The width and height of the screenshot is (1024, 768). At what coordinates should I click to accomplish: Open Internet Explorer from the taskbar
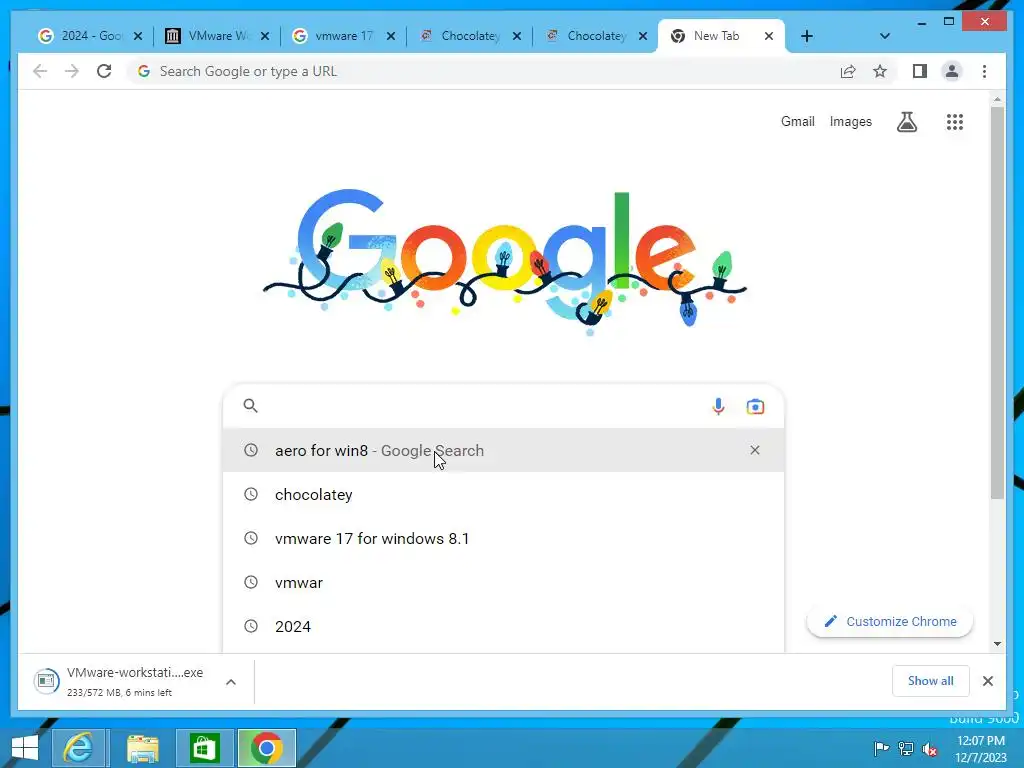[78, 748]
